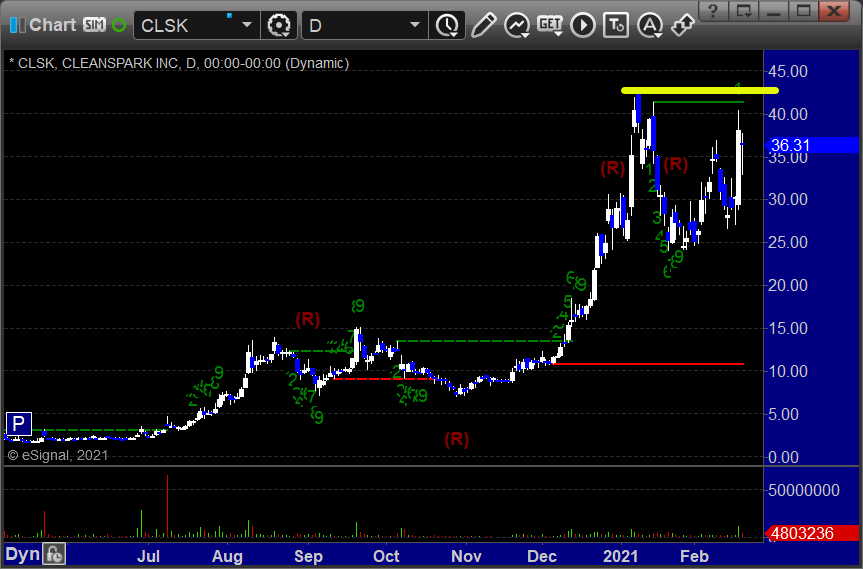Click the red (R) marker below November

457,439
